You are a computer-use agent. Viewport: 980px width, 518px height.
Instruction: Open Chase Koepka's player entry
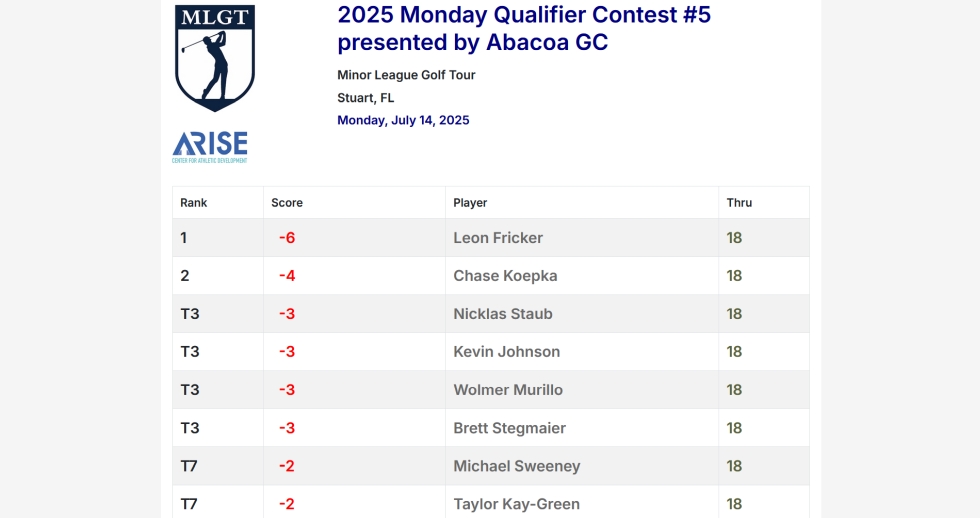point(505,276)
